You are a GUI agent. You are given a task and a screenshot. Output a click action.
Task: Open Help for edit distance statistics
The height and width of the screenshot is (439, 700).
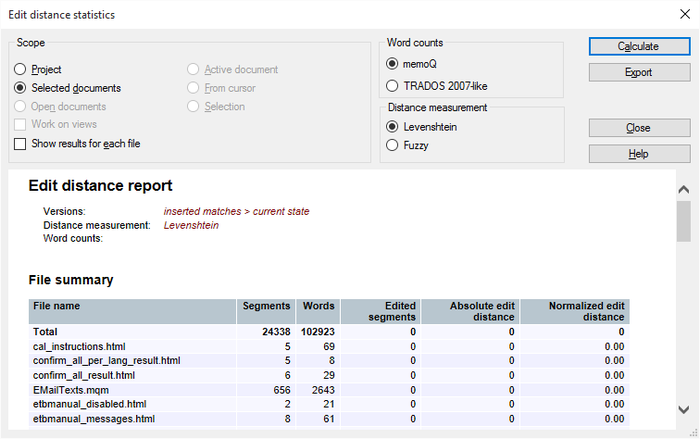(x=638, y=154)
